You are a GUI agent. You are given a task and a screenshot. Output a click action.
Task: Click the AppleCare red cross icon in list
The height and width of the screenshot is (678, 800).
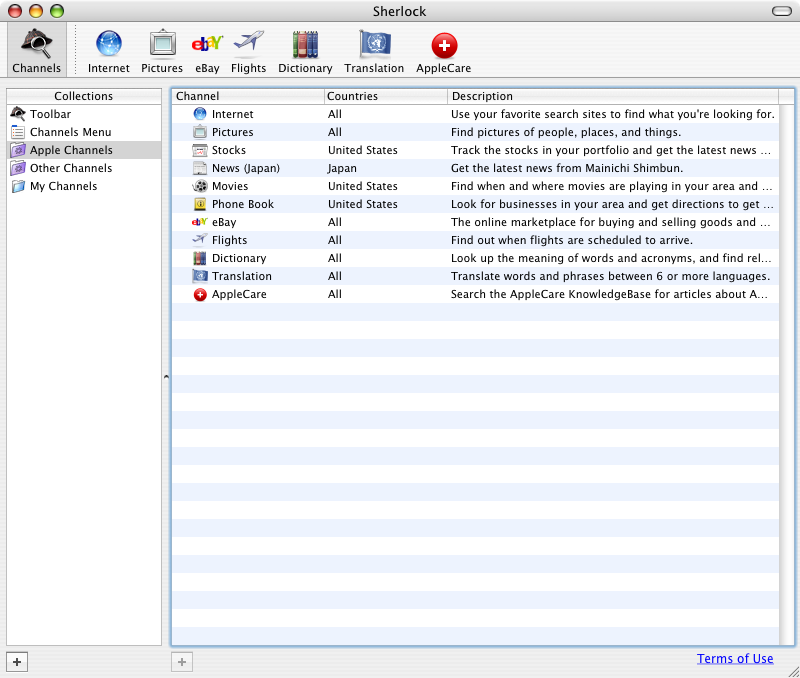tap(200, 294)
